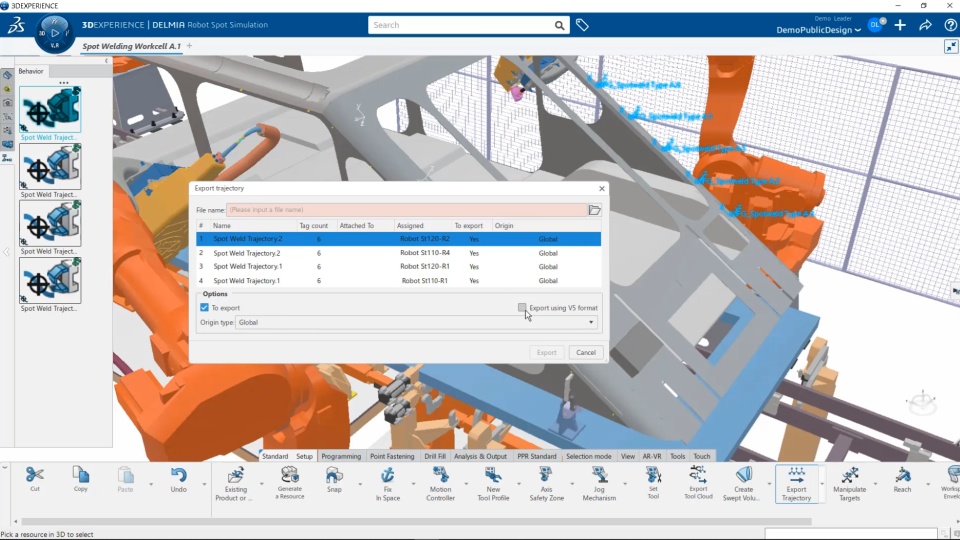Screen dimensions: 960x540
Task: Open the Analysis & Output tab
Action: tap(481, 456)
